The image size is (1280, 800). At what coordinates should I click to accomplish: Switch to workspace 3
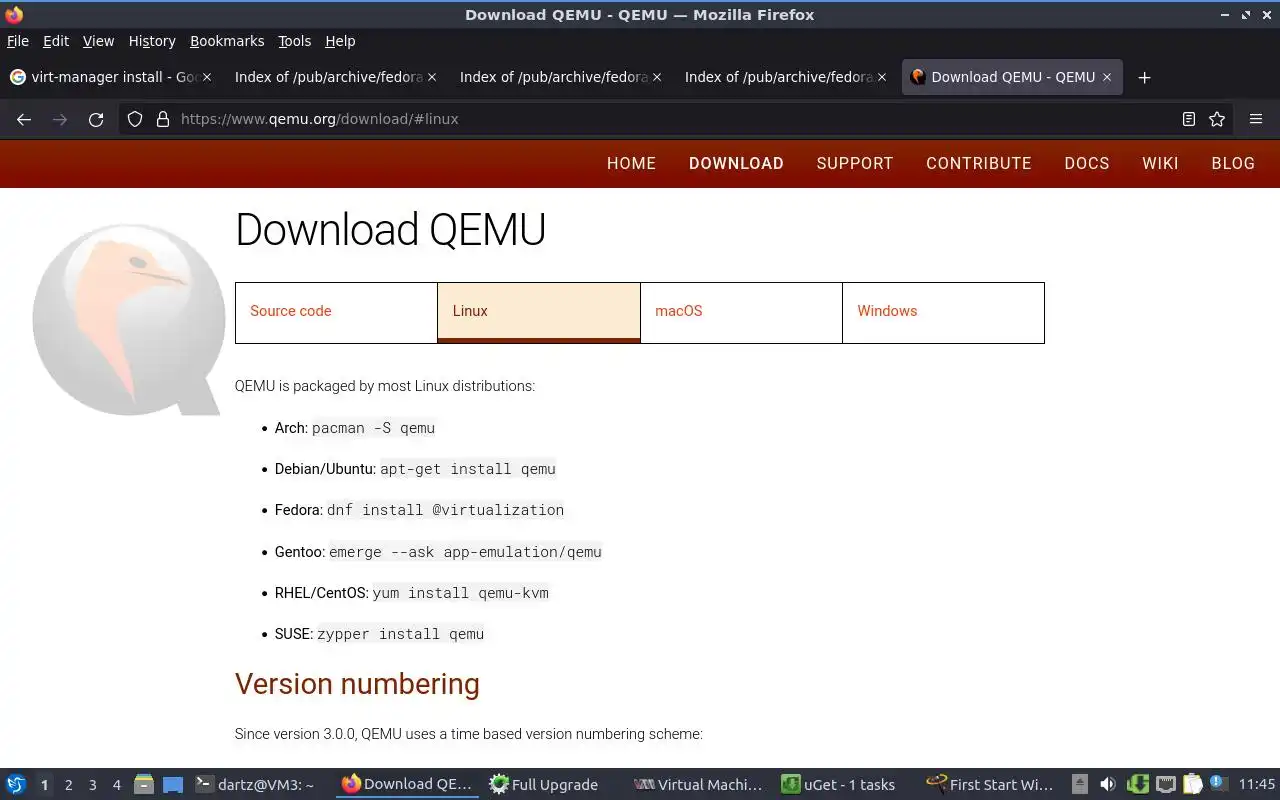(x=92, y=785)
